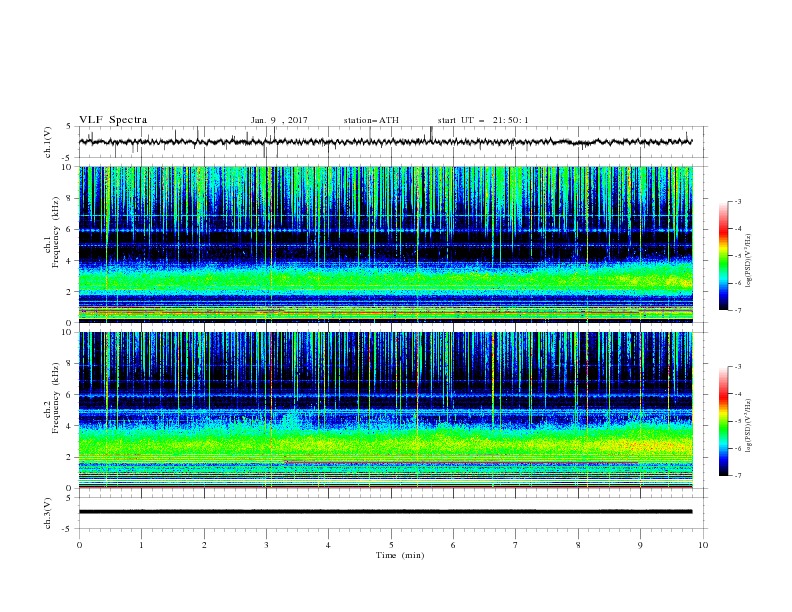
Task: Click the '-5' tick on ch.1(V) axis
Action: pyautogui.click(x=68, y=158)
